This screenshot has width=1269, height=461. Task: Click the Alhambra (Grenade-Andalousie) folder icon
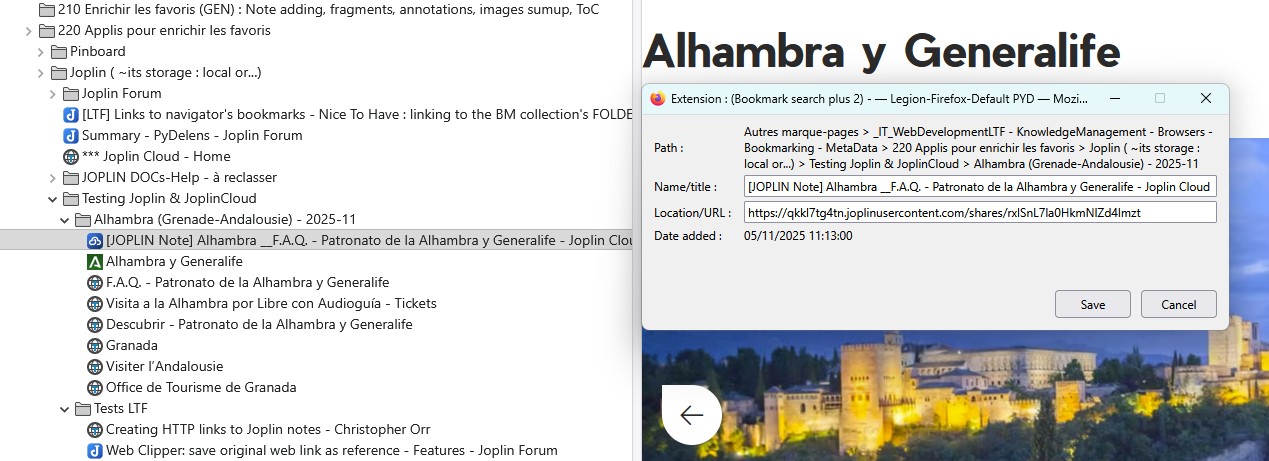82,219
